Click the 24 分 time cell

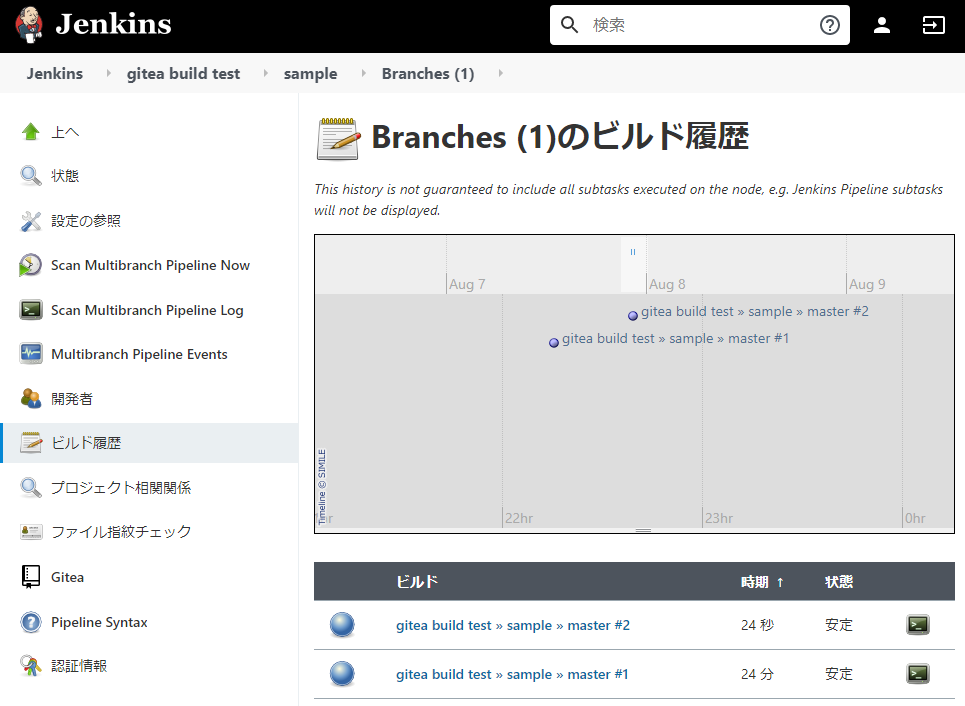tap(757, 674)
